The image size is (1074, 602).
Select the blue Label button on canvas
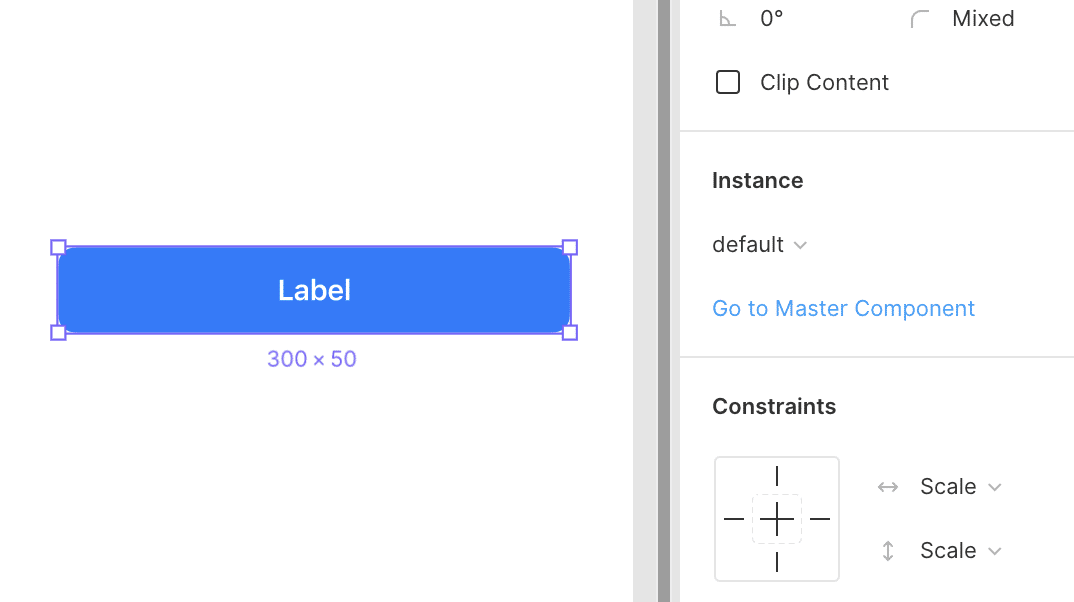point(314,290)
